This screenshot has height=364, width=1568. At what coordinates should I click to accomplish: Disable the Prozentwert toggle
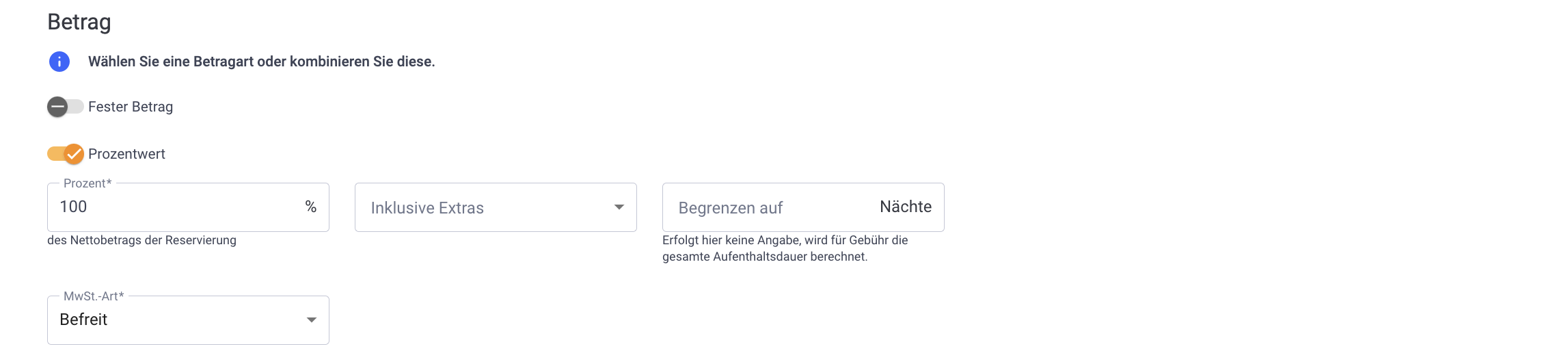tap(66, 154)
